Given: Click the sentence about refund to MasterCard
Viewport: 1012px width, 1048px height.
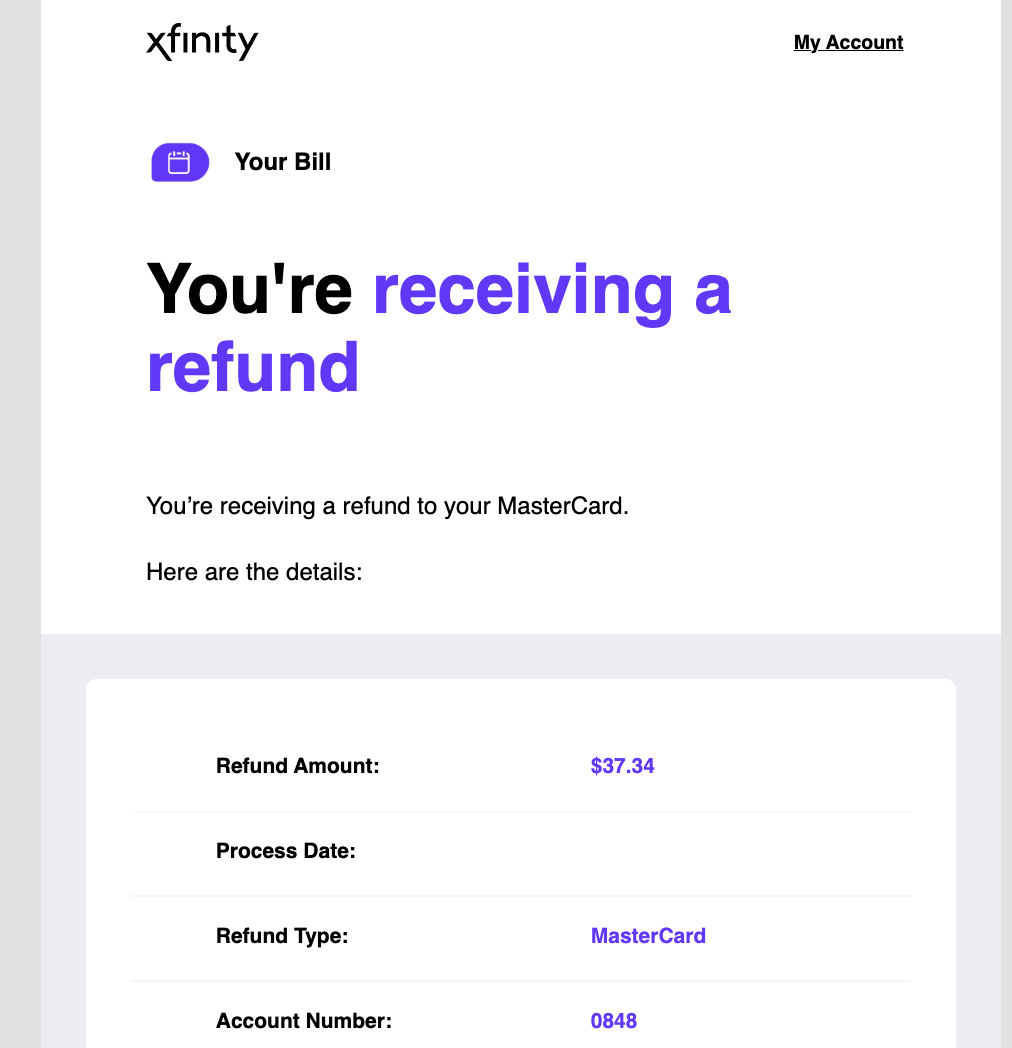Looking at the screenshot, I should point(387,506).
